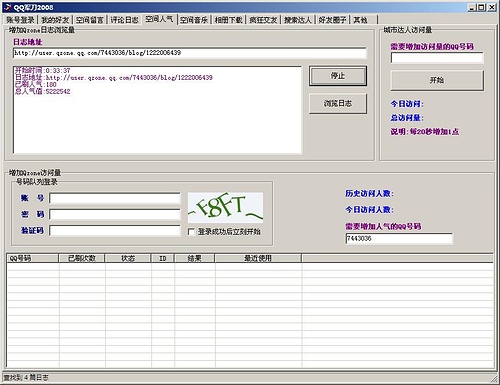
Task: Open the 搜索达人 tab
Action: click(x=298, y=20)
